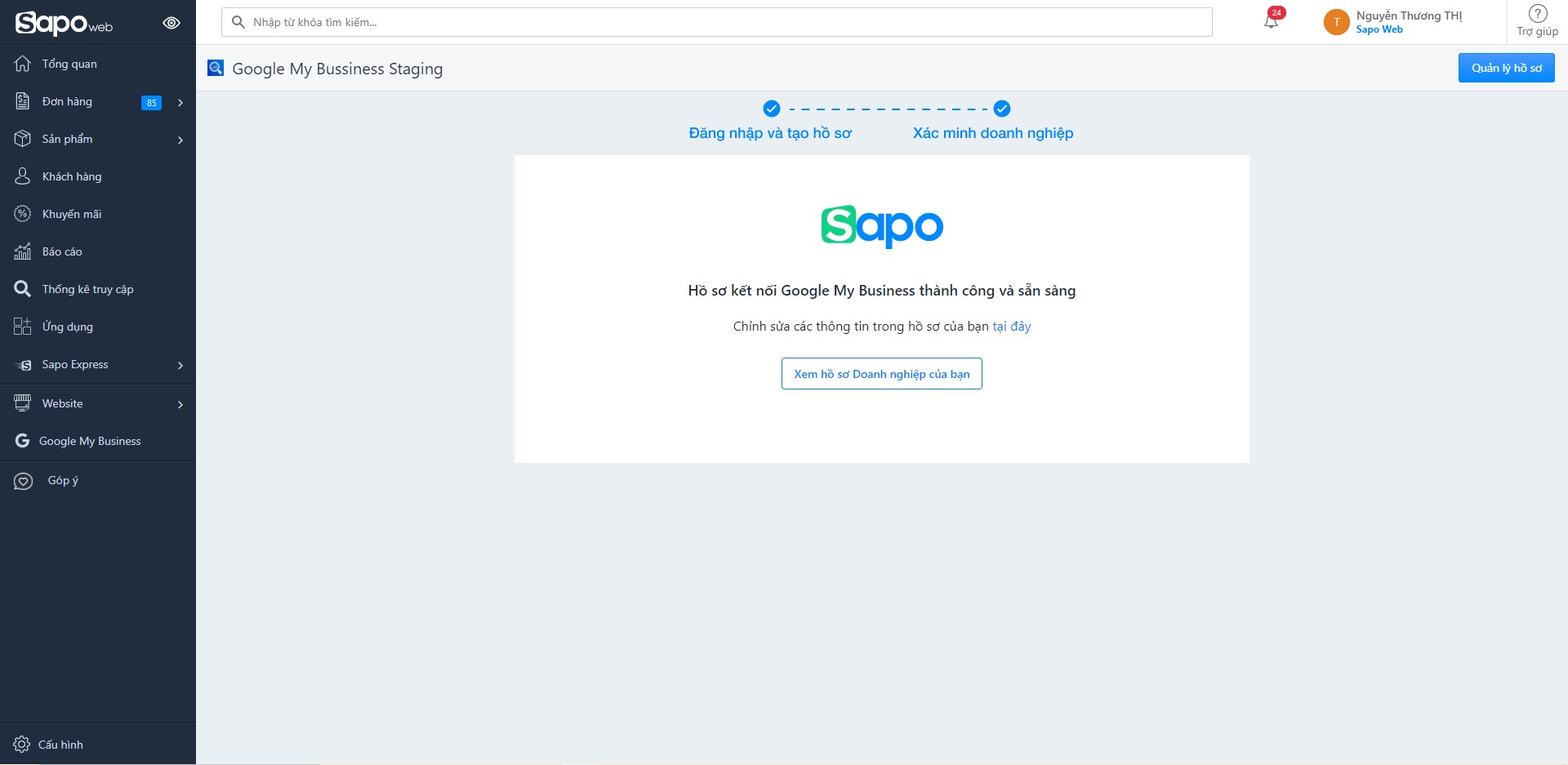The image size is (1568, 765).
Task: Click the Google My Business Staging app icon
Action: 216,68
